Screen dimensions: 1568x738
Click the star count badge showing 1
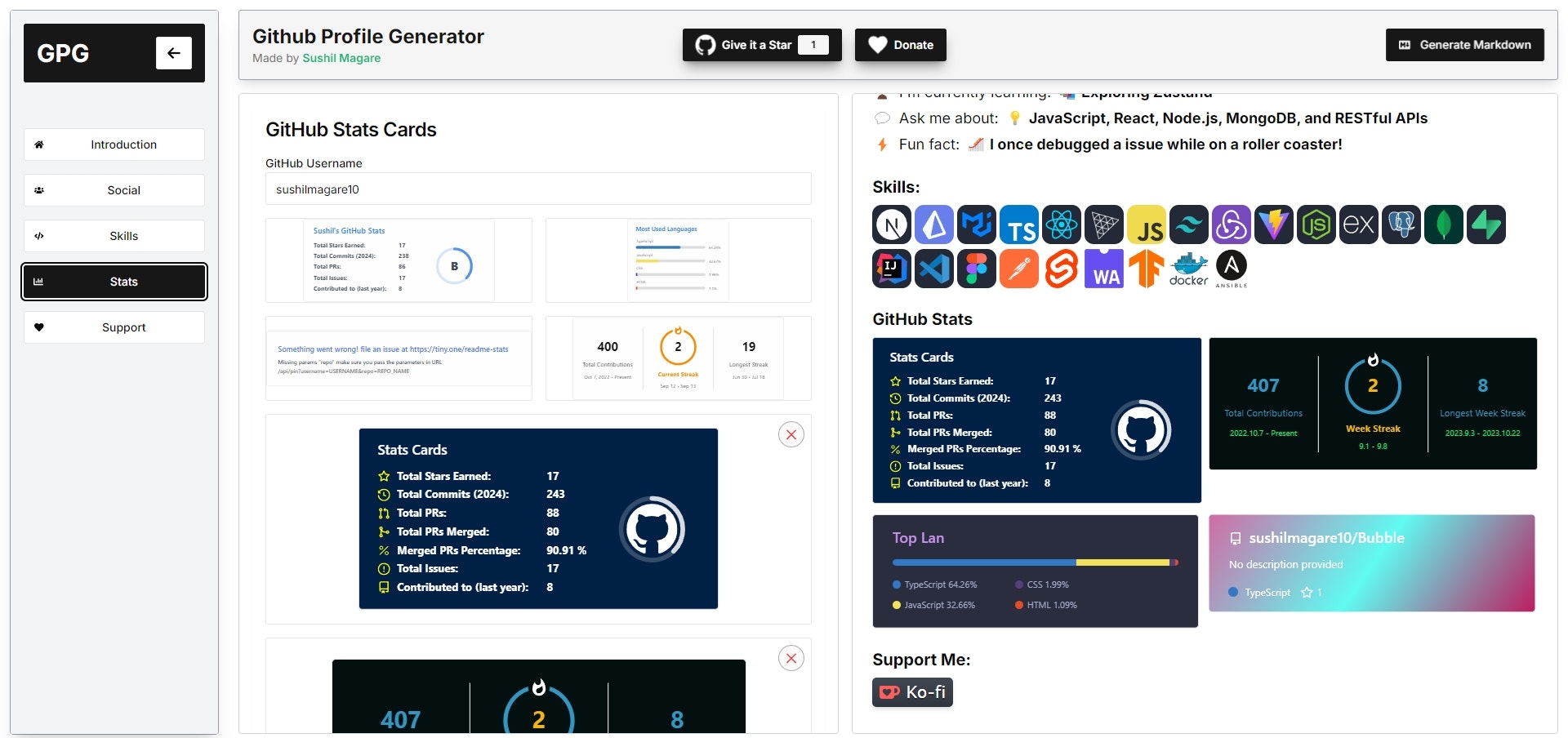[813, 45]
